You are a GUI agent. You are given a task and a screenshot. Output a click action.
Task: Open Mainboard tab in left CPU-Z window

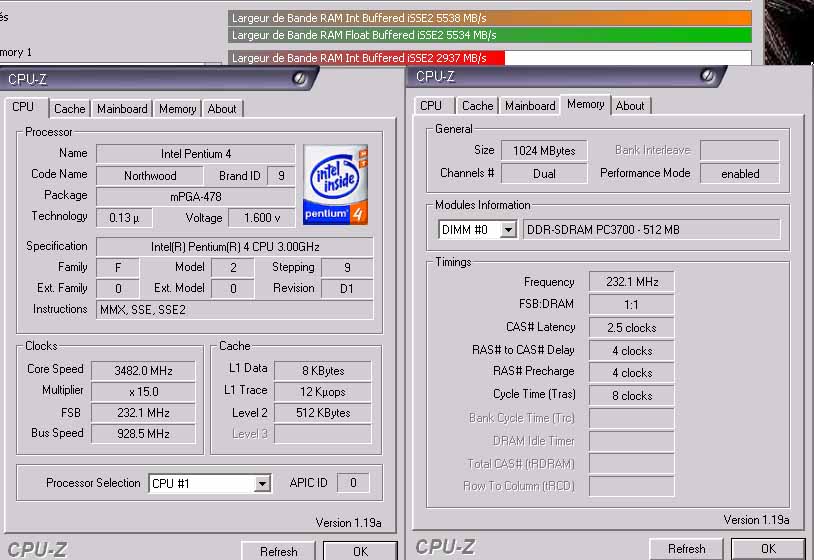click(122, 108)
